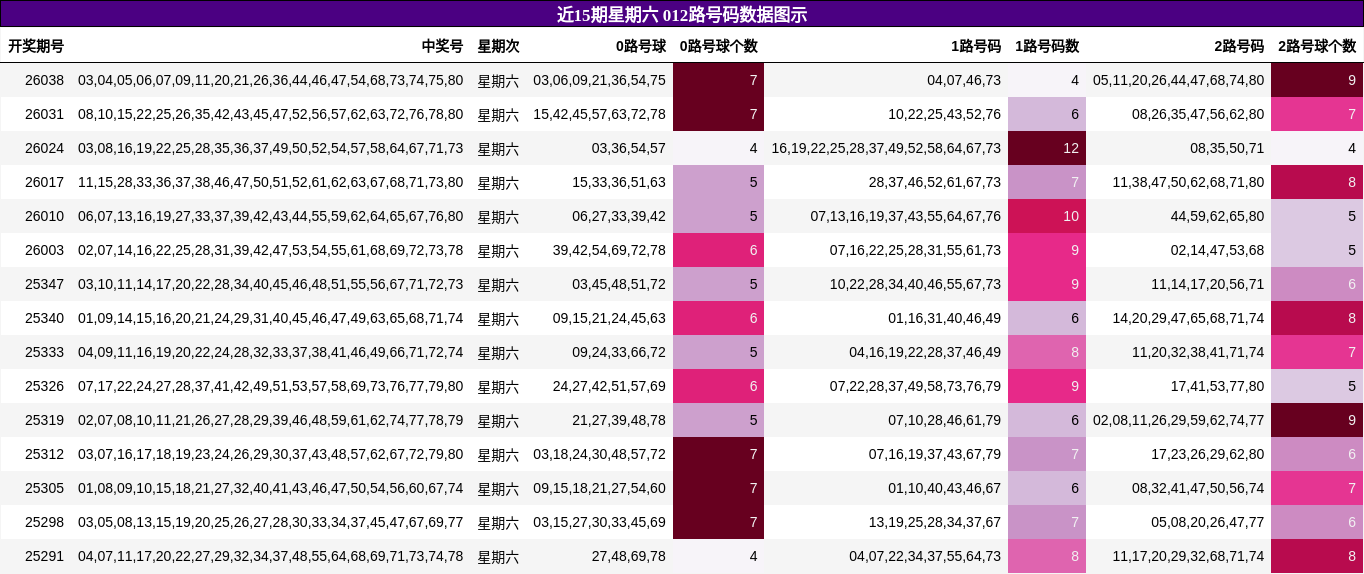Click the table title 近15期星期六 012路号码数据图示
The image size is (1364, 574).
coord(682,14)
